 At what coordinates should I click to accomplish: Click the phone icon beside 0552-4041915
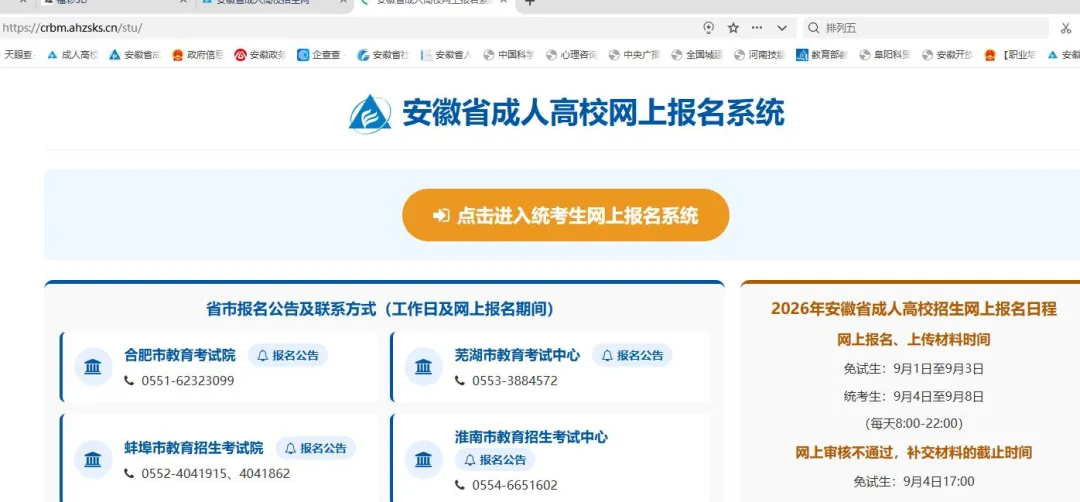pos(129,474)
